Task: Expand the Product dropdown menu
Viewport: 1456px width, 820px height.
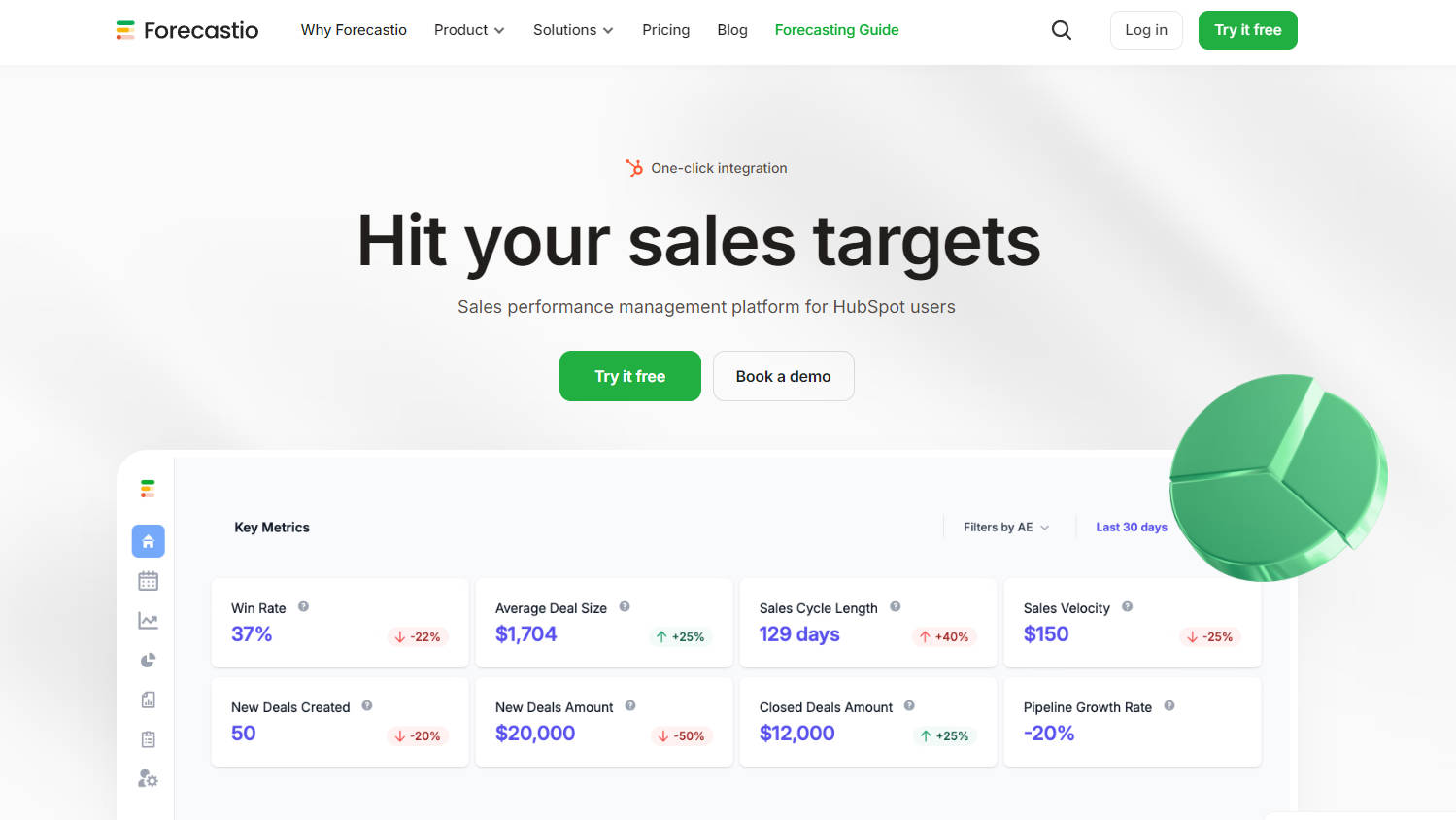Action: coord(469,30)
